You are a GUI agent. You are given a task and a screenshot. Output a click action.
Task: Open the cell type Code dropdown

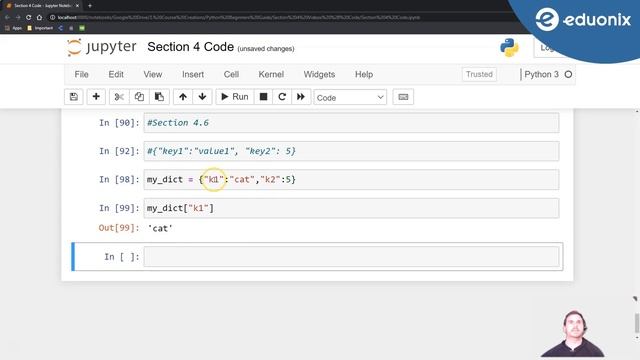coord(350,98)
